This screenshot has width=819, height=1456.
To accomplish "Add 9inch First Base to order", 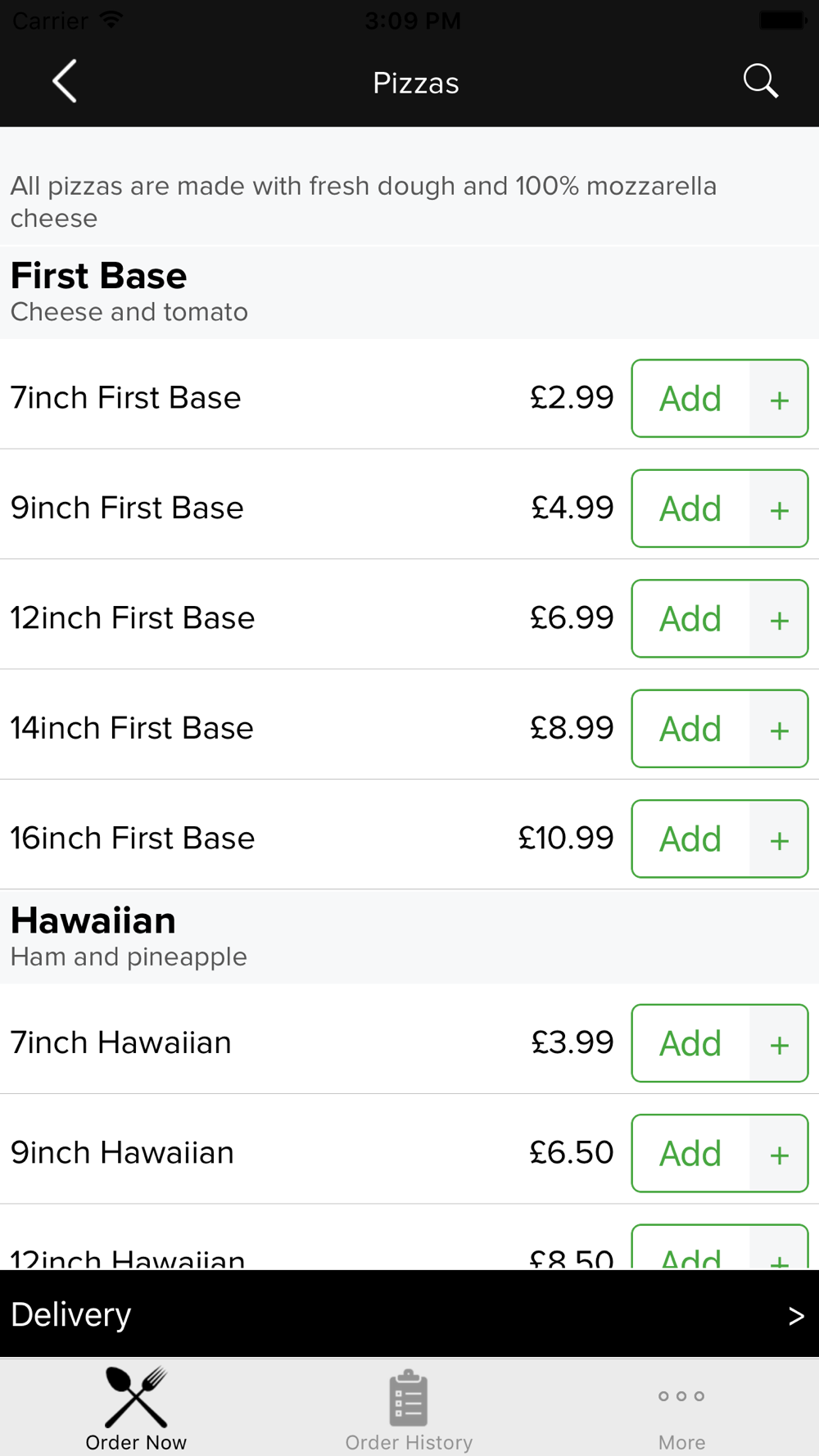I will pos(690,509).
